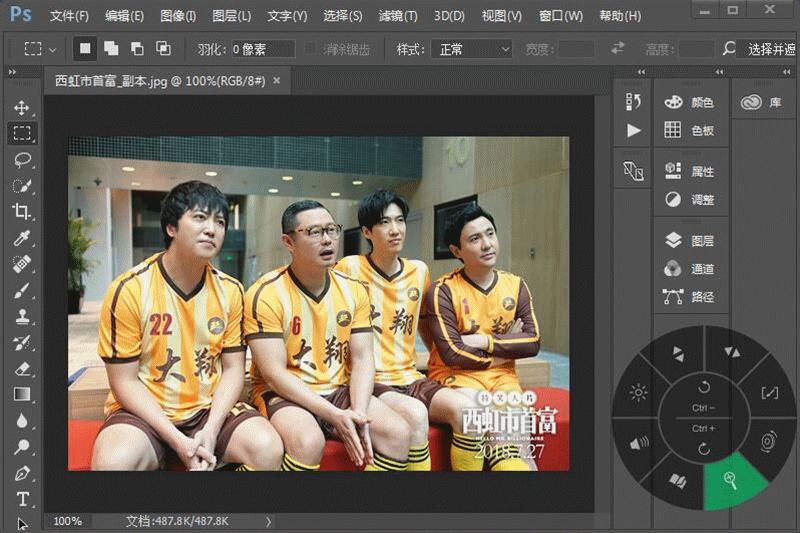Choose Intersect with Selection mode

coord(163,48)
